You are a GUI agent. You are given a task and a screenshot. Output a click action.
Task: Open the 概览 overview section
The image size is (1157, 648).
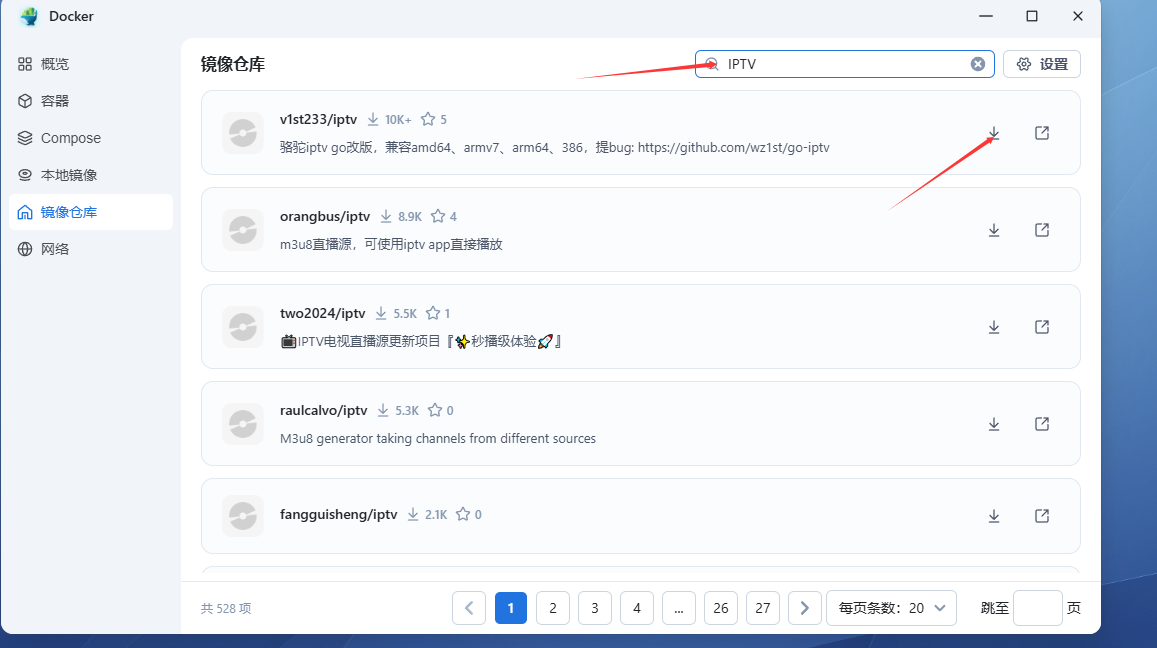(x=91, y=64)
